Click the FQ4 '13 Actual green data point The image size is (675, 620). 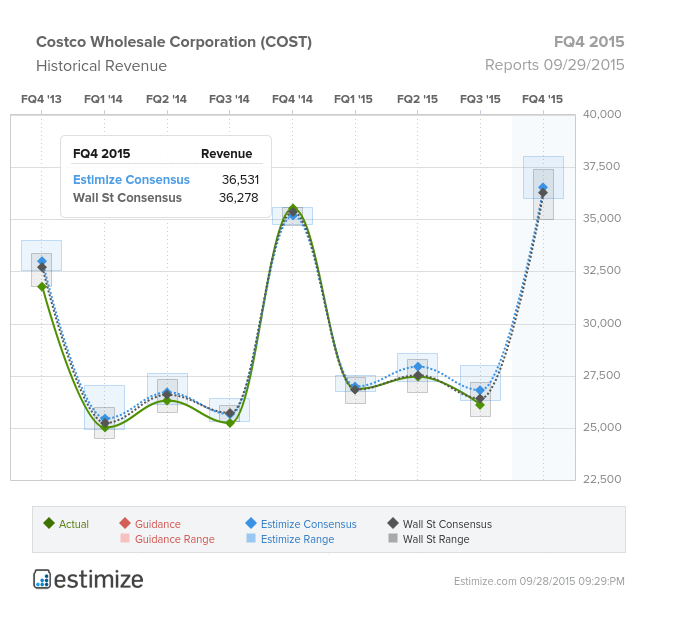point(42,287)
